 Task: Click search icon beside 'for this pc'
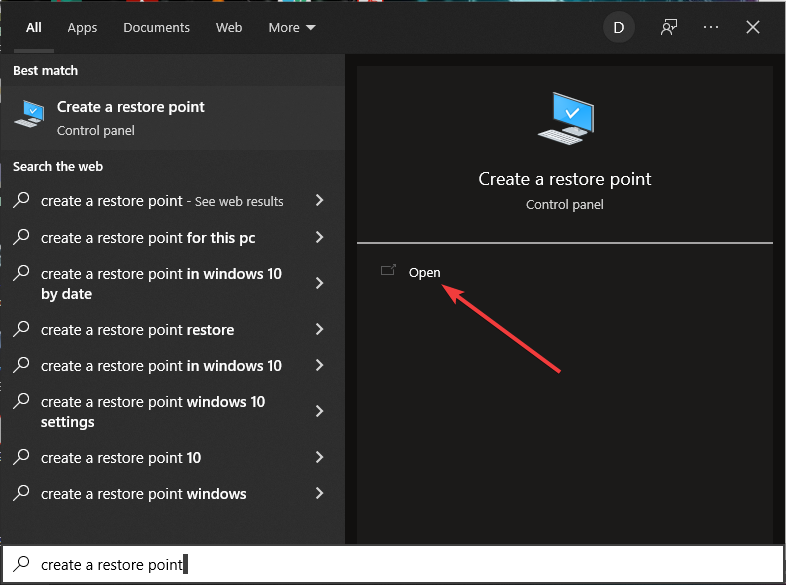[21, 236]
